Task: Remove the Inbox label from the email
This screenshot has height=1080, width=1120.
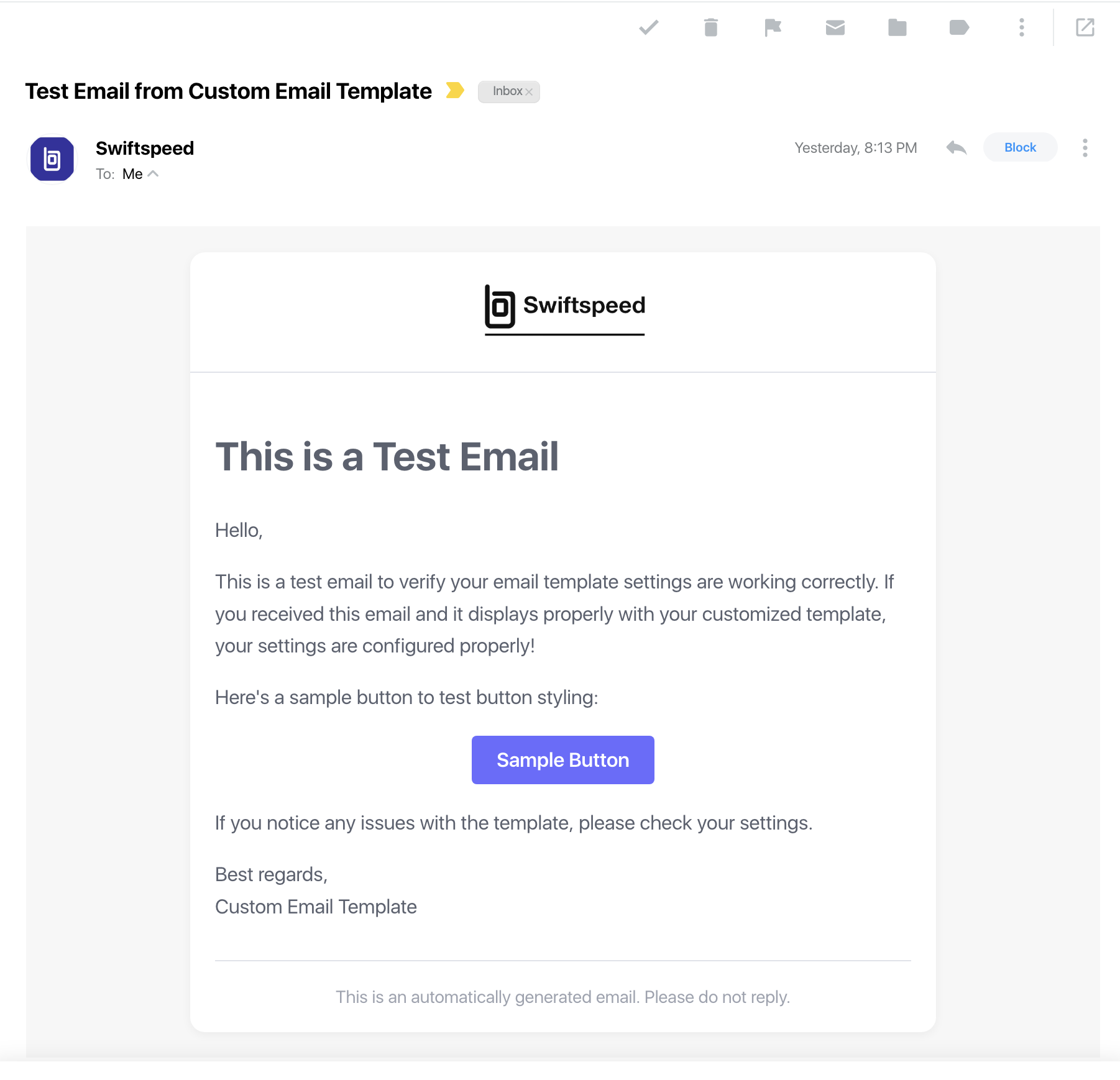Action: pos(529,91)
